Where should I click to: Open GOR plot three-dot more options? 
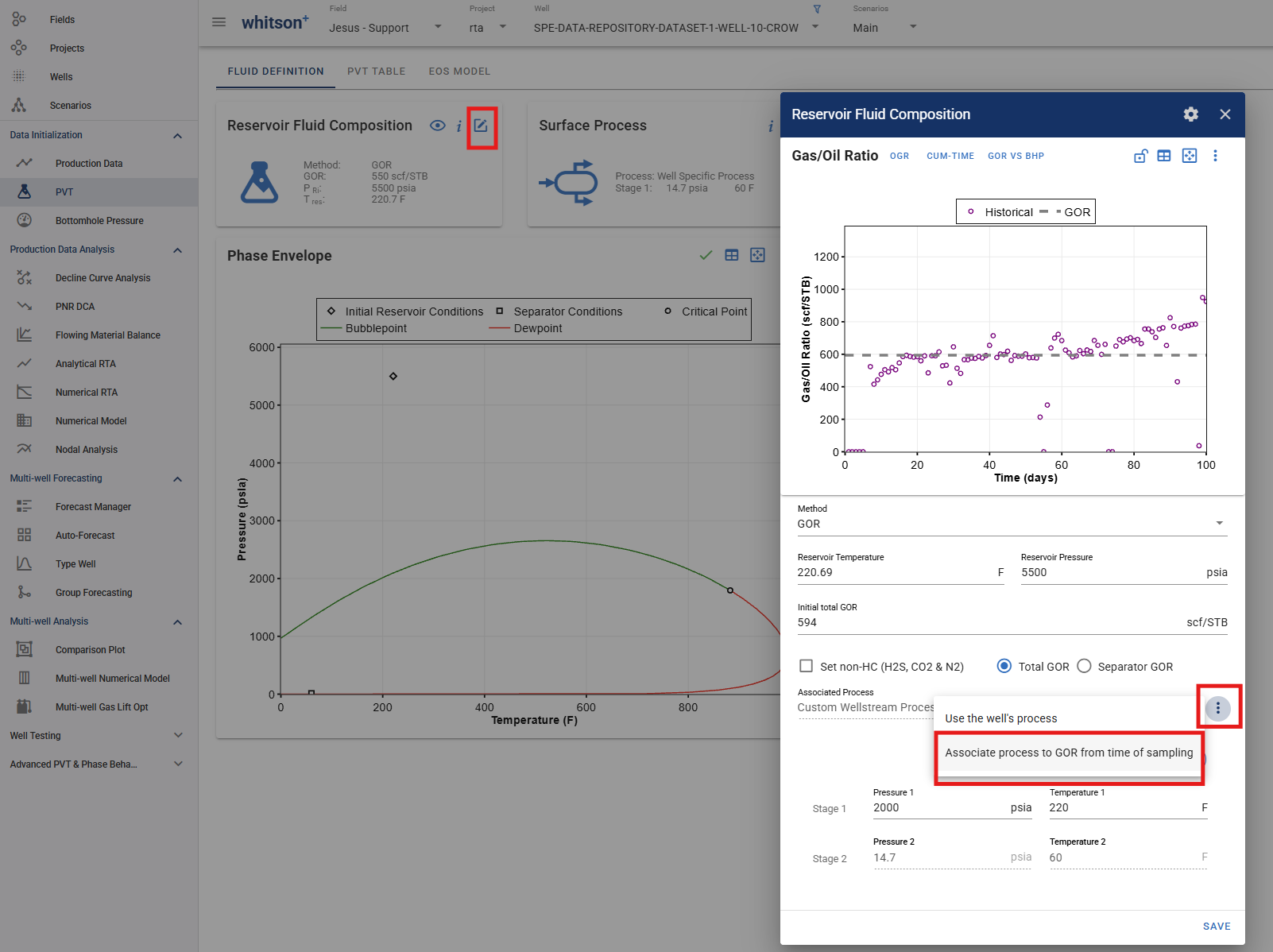1215,156
